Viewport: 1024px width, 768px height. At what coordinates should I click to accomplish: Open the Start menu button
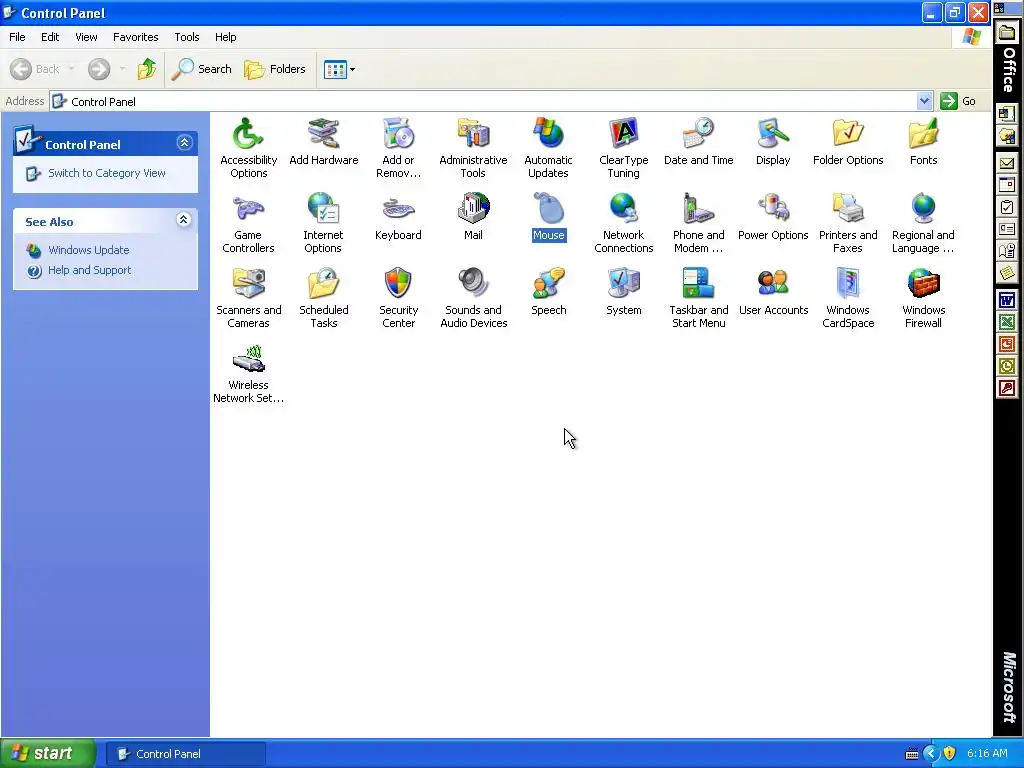coord(48,753)
